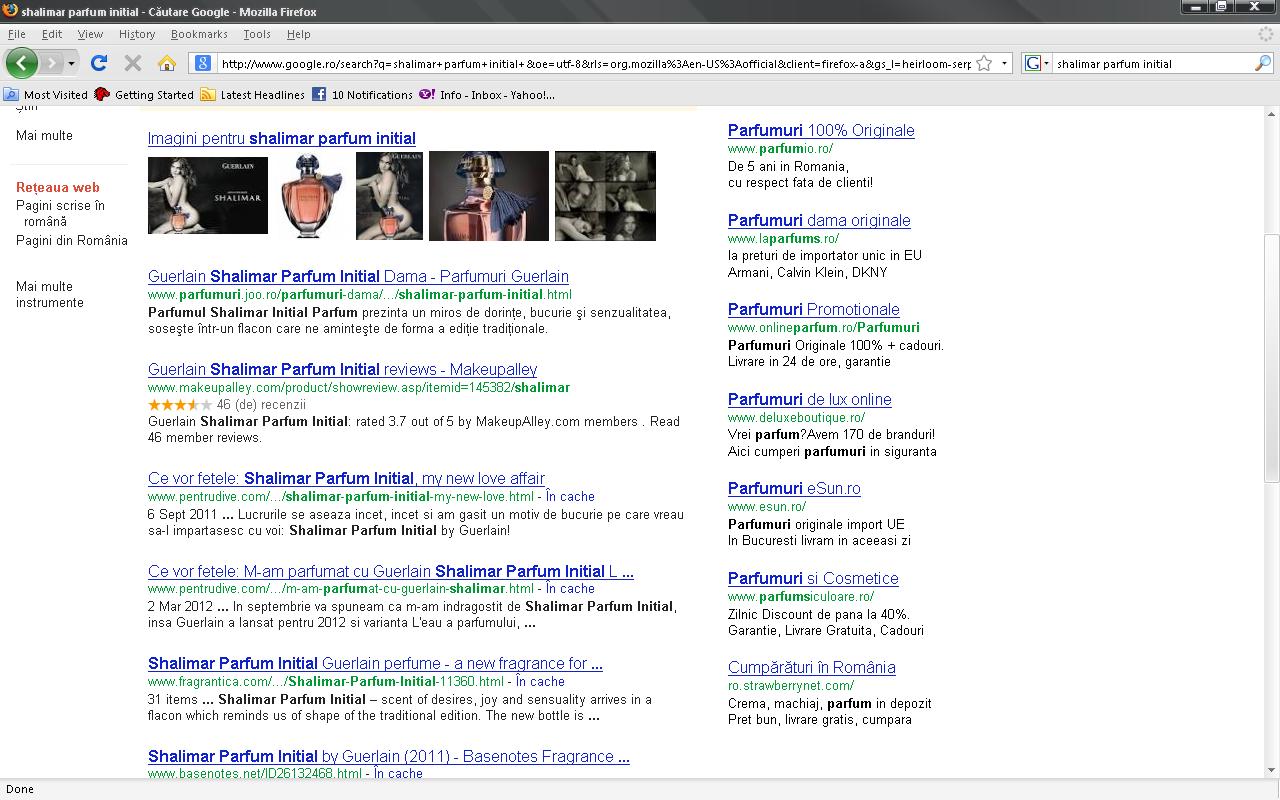Open the Latest Headlines feed bookmark
This screenshot has height=800, width=1280.
253,95
